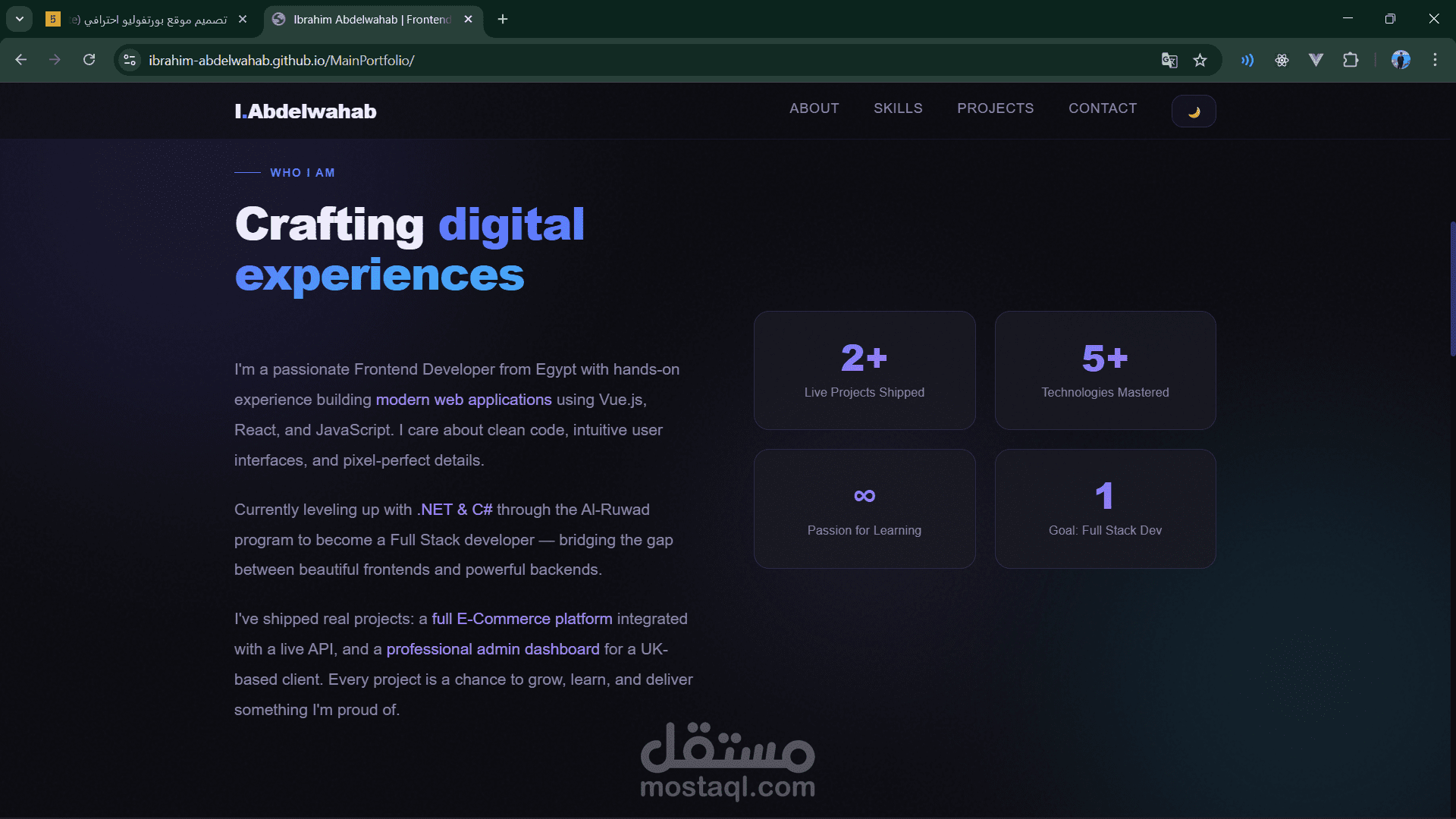The height and width of the screenshot is (819, 1456).
Task: Click the I.Abdelwahab logo
Action: 306,111
